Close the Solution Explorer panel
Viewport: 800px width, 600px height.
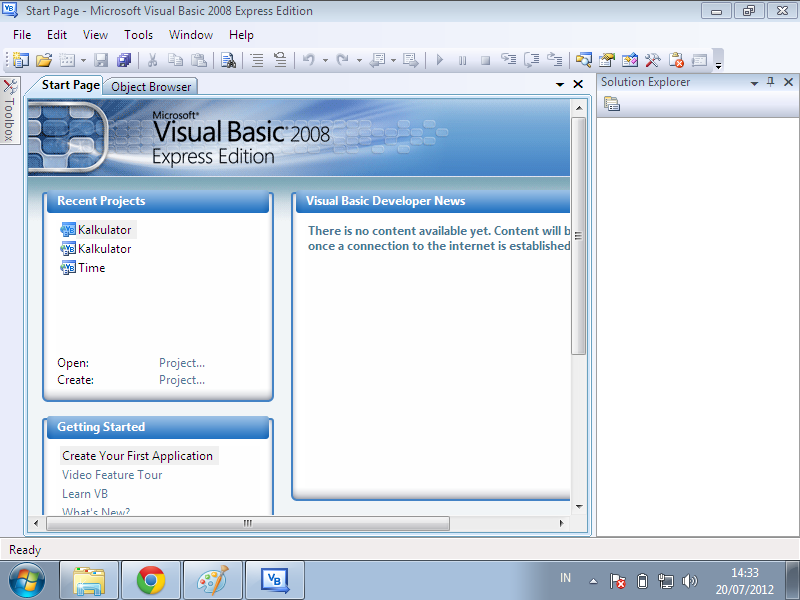[x=788, y=82]
